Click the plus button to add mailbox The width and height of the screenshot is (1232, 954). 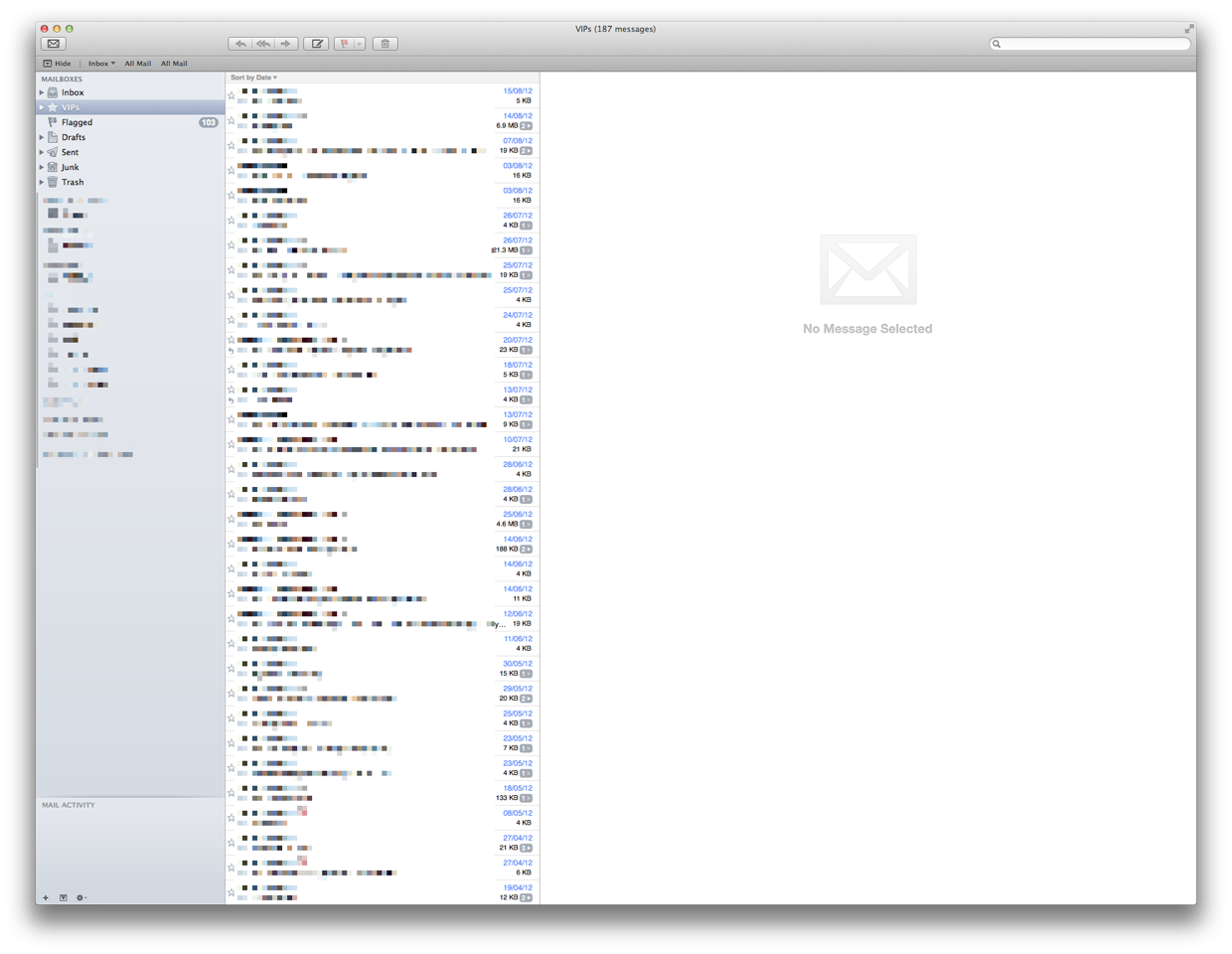tap(46, 897)
